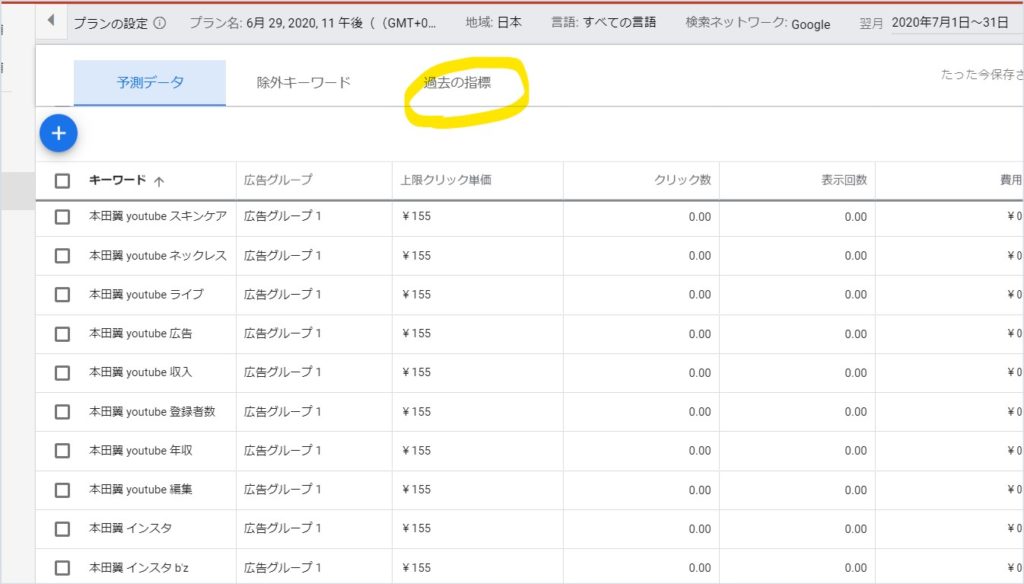Open the plan settings info icon

(161, 23)
